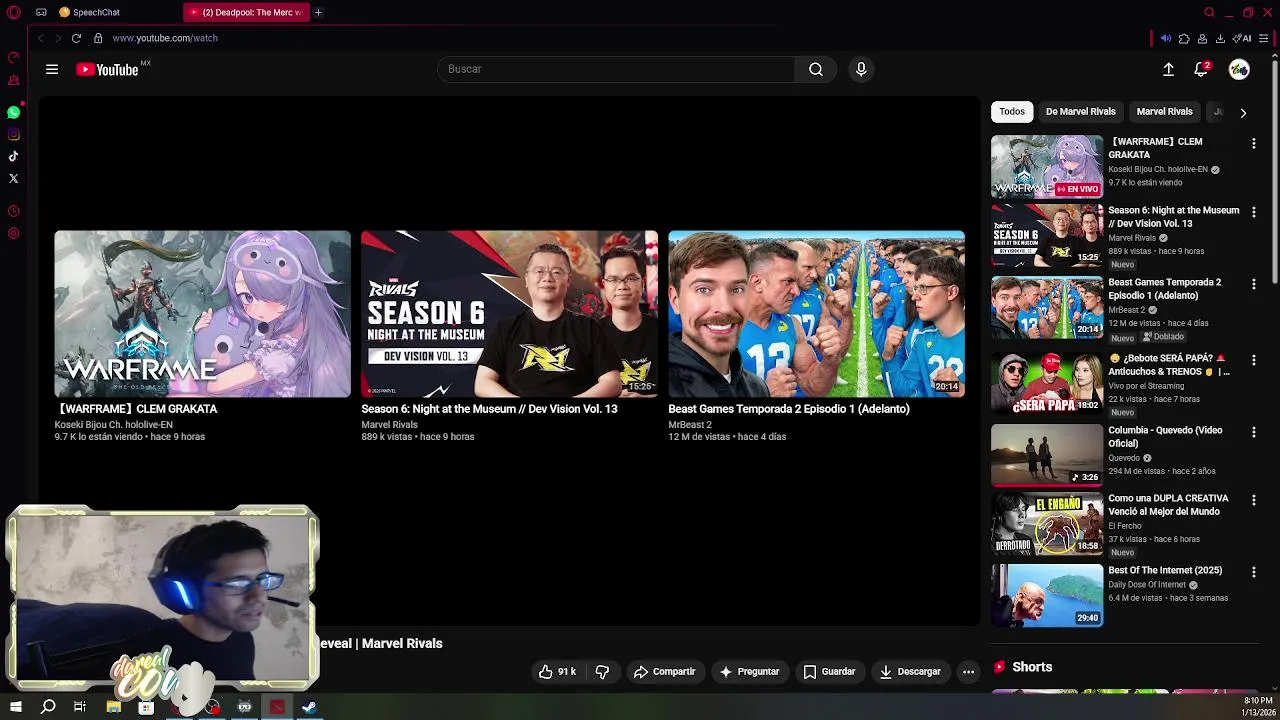Open the X (Twitter) sidebar icon

(13, 178)
